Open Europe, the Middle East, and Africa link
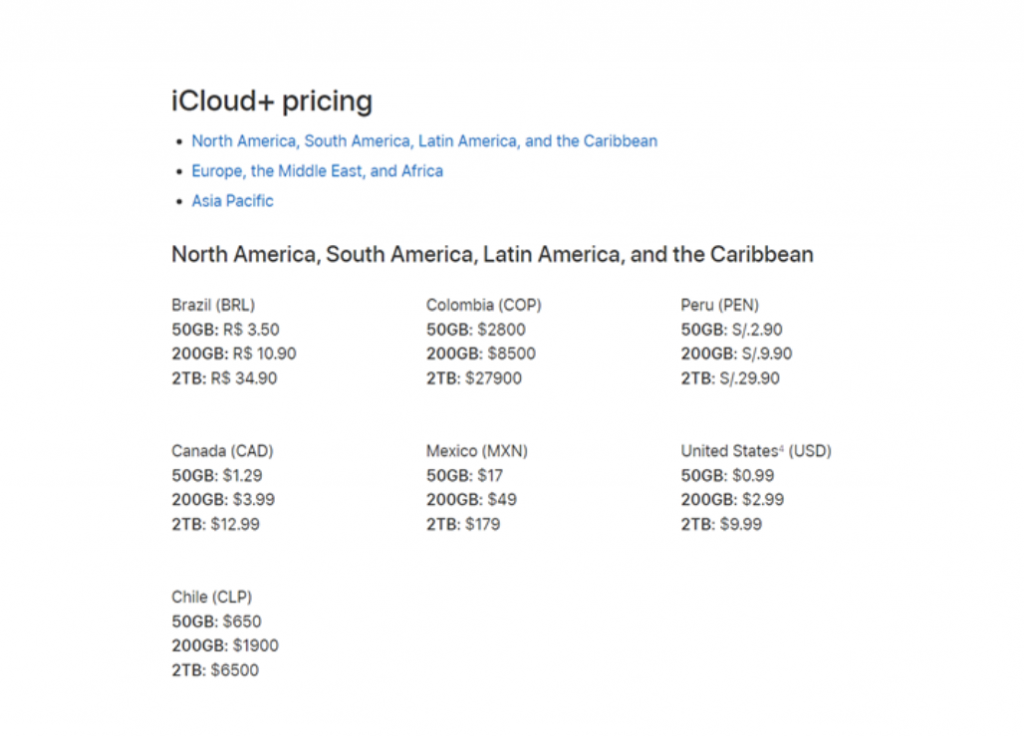1024x737 pixels. point(317,171)
